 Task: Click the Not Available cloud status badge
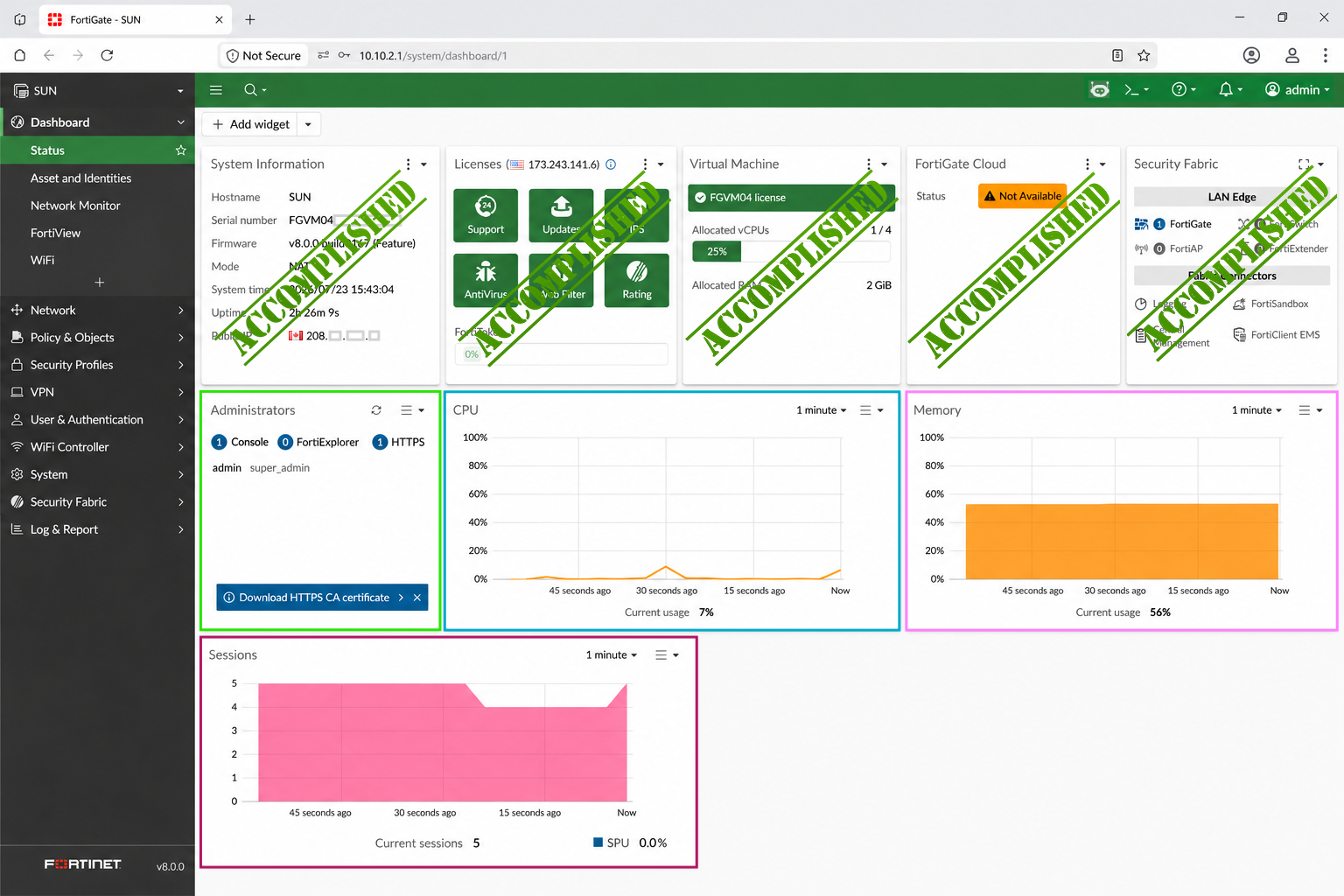tap(1022, 196)
